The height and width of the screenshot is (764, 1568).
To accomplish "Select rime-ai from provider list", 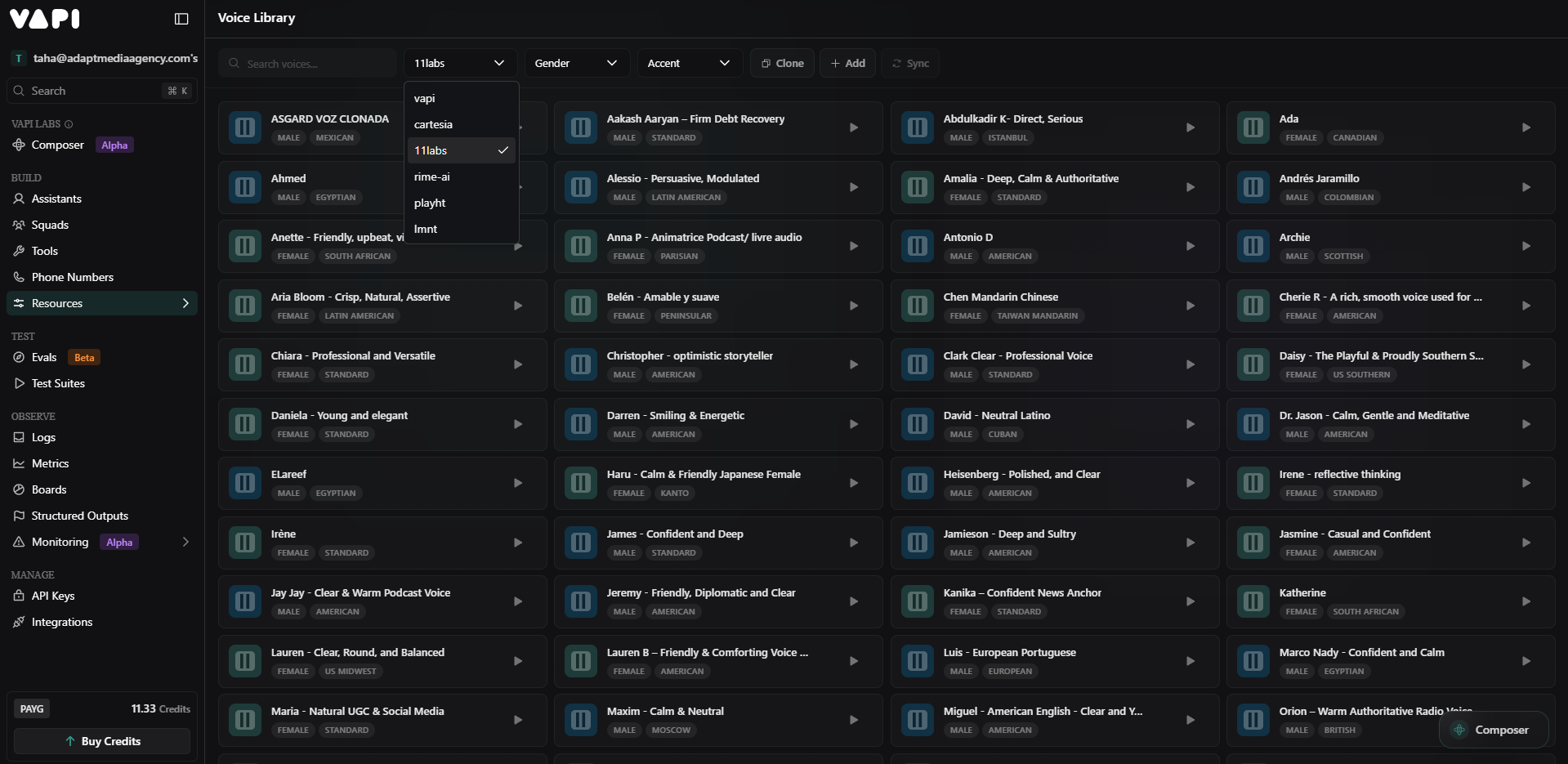I will coord(462,176).
